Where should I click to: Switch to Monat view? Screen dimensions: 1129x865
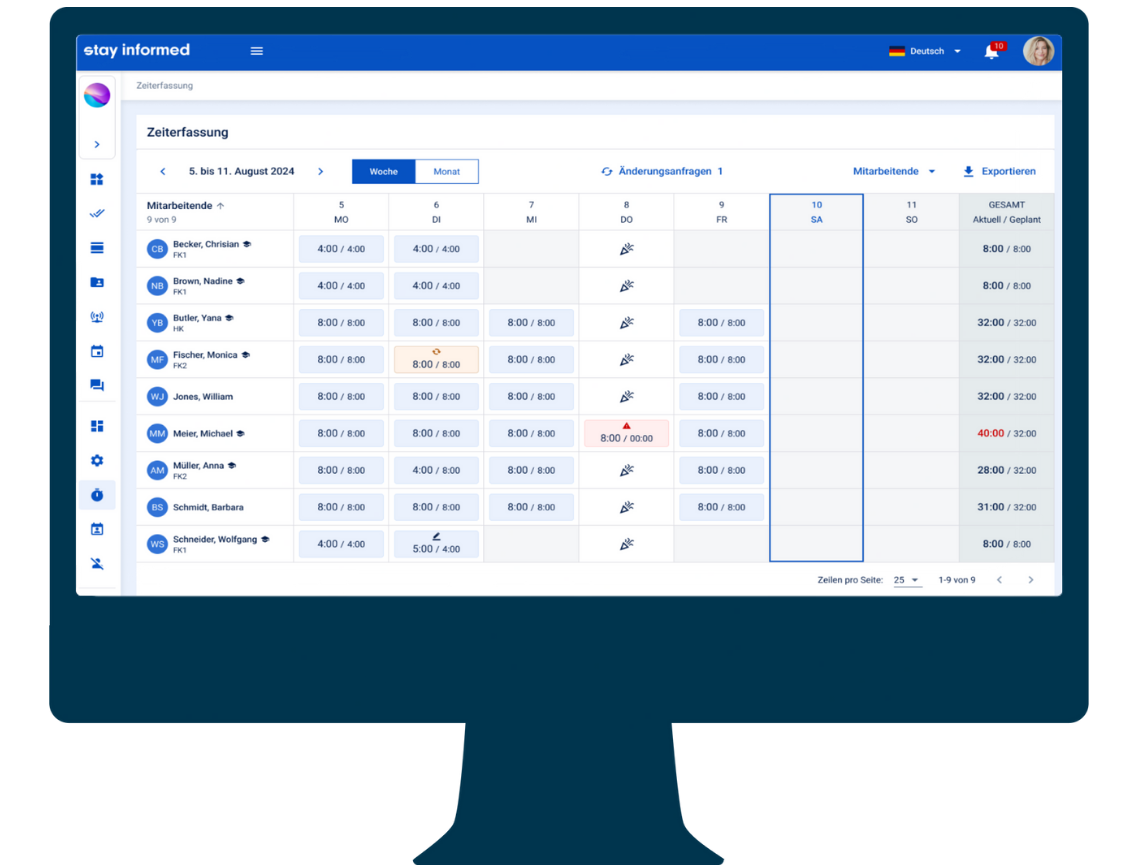[446, 172]
